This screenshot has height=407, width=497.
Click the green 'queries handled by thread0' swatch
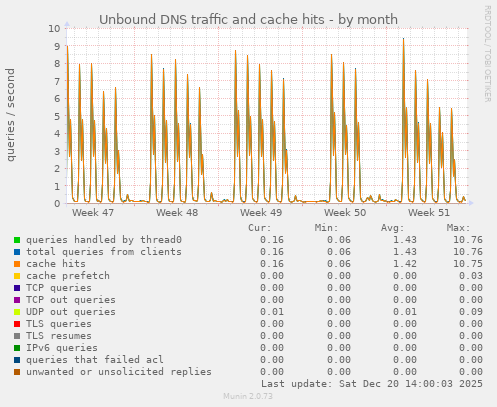click(x=17, y=240)
